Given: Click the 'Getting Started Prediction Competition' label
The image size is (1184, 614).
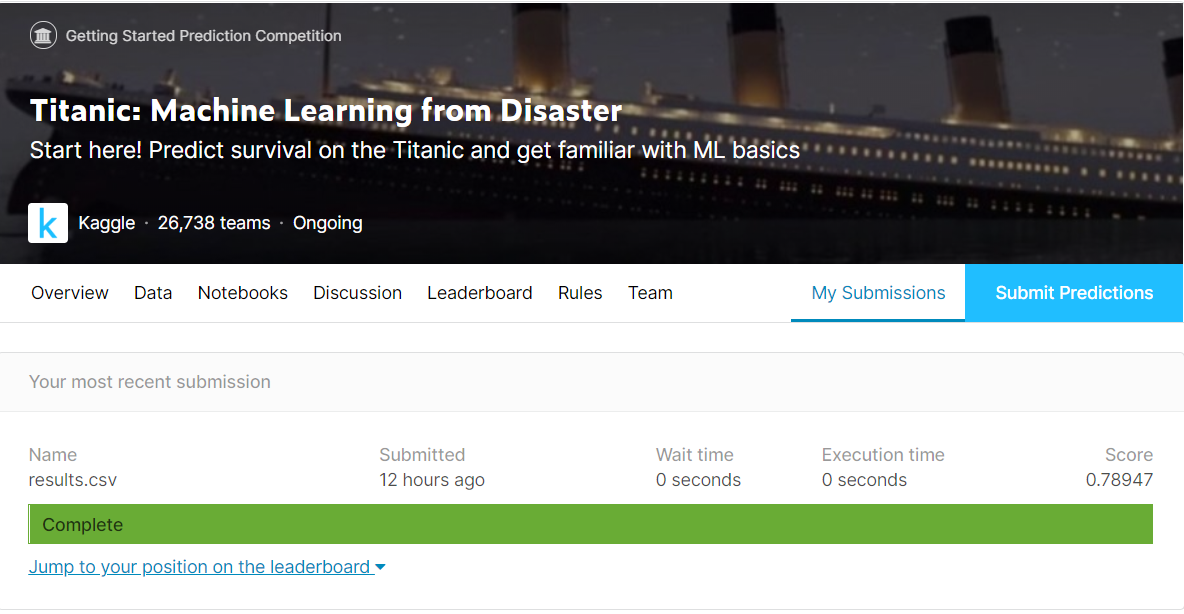Looking at the screenshot, I should coord(203,35).
